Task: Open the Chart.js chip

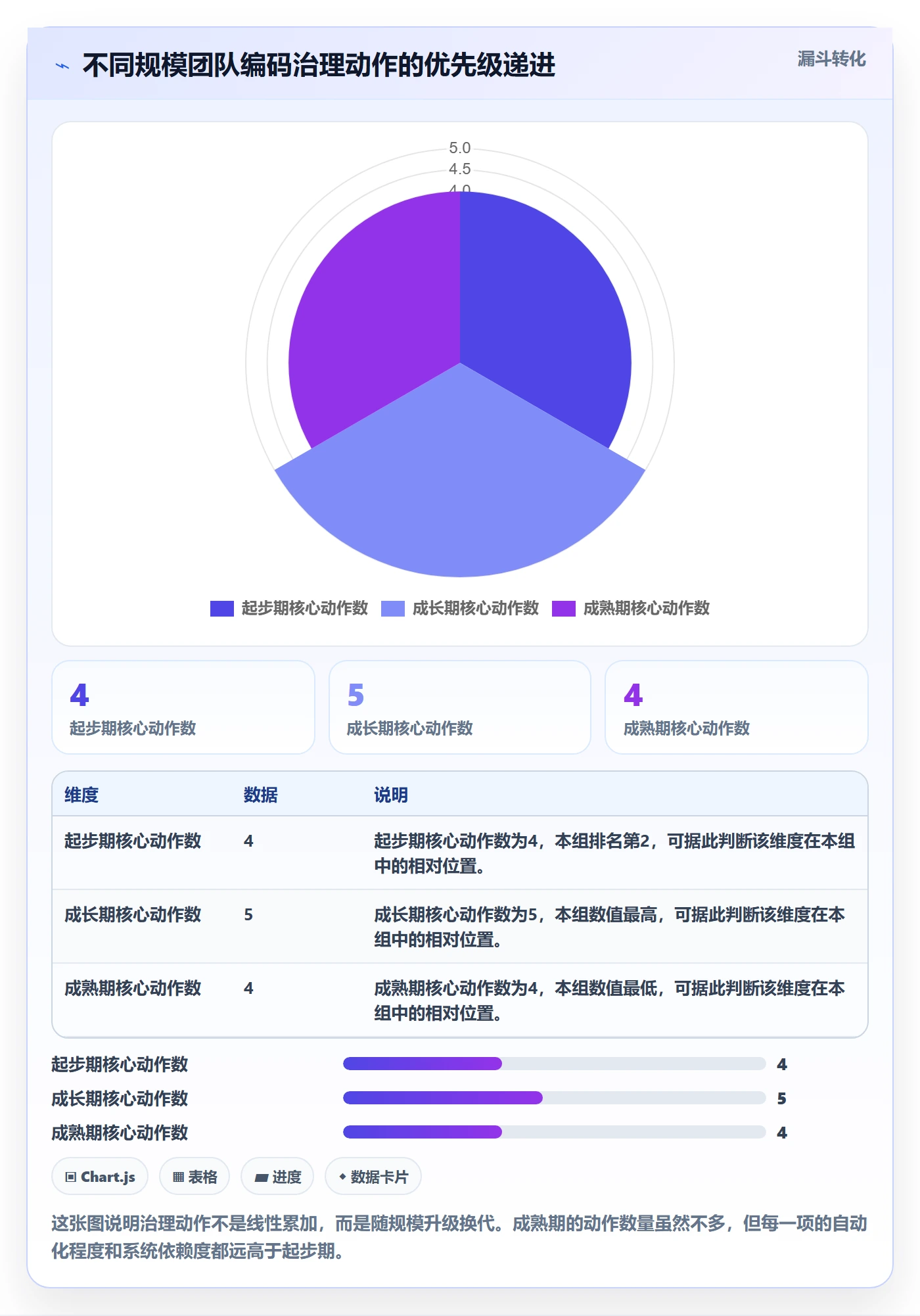Action: 100,1177
